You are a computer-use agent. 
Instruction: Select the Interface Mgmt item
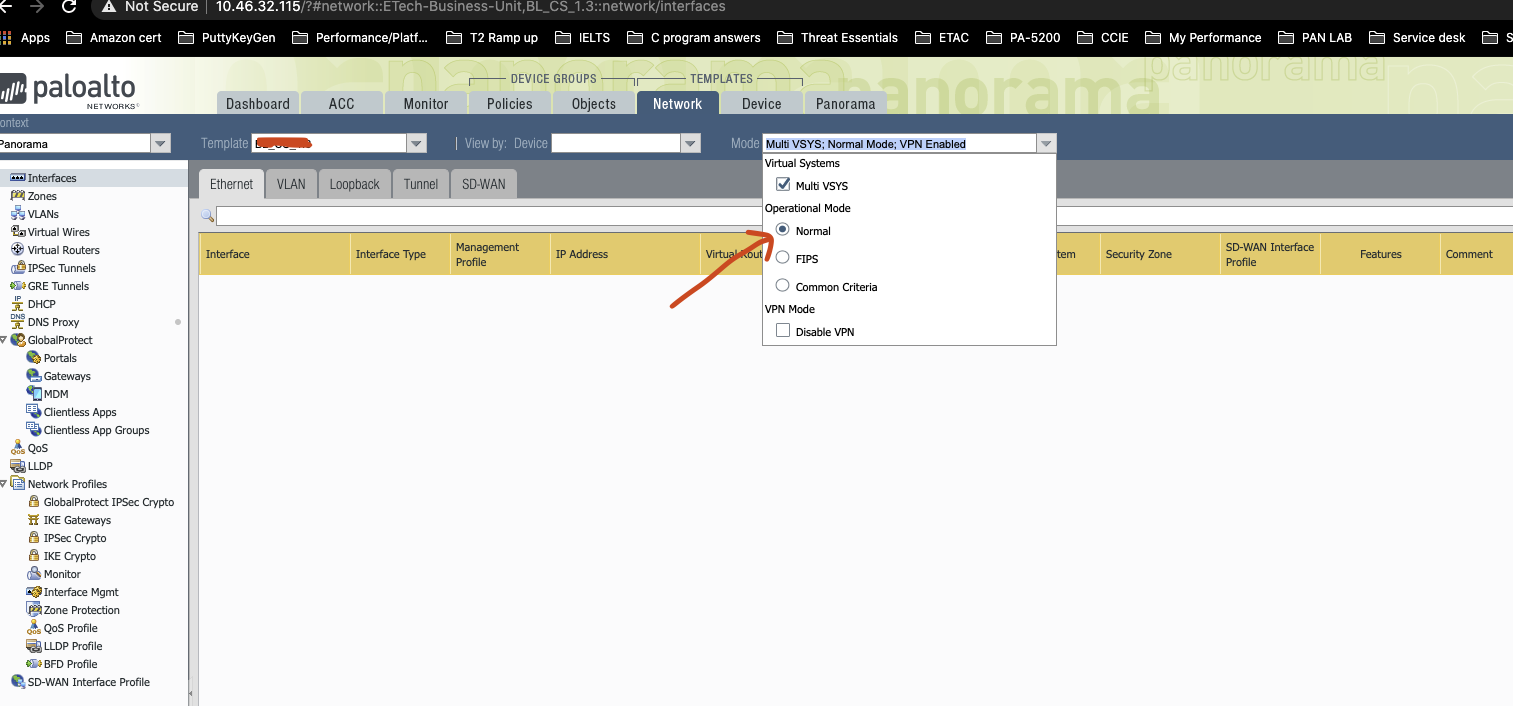pyautogui.click(x=81, y=592)
